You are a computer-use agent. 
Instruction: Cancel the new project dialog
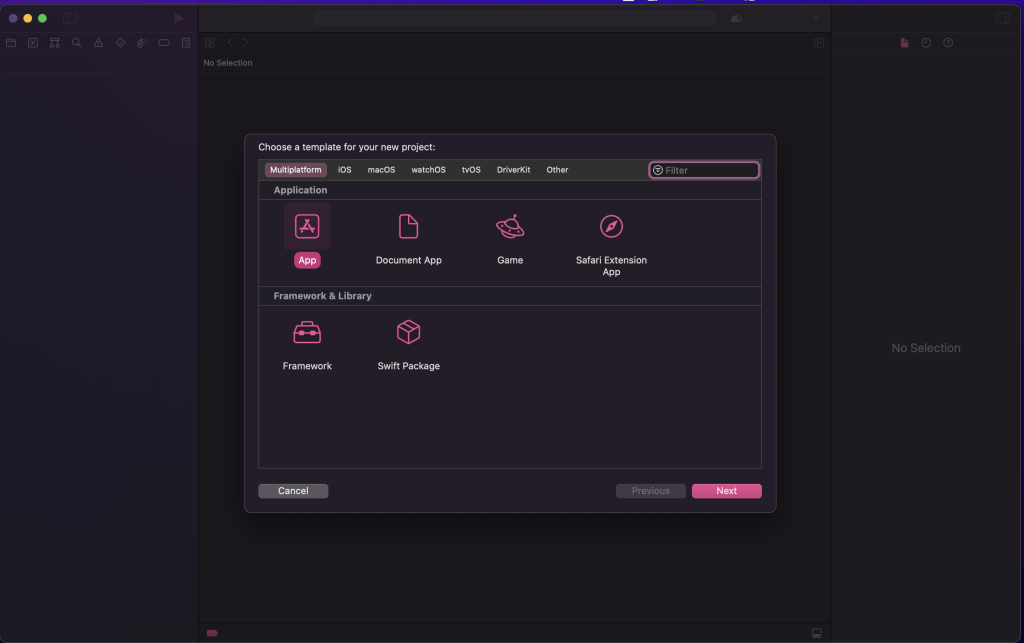pos(293,491)
